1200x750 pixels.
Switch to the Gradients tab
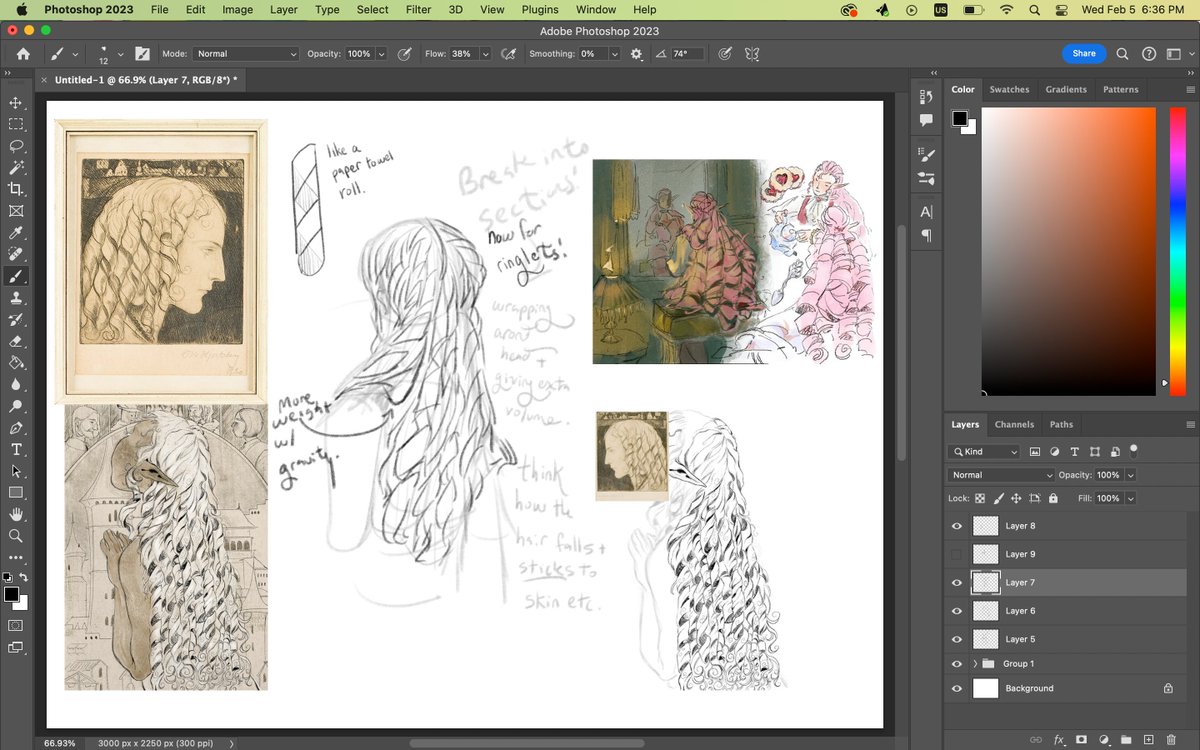(1066, 89)
